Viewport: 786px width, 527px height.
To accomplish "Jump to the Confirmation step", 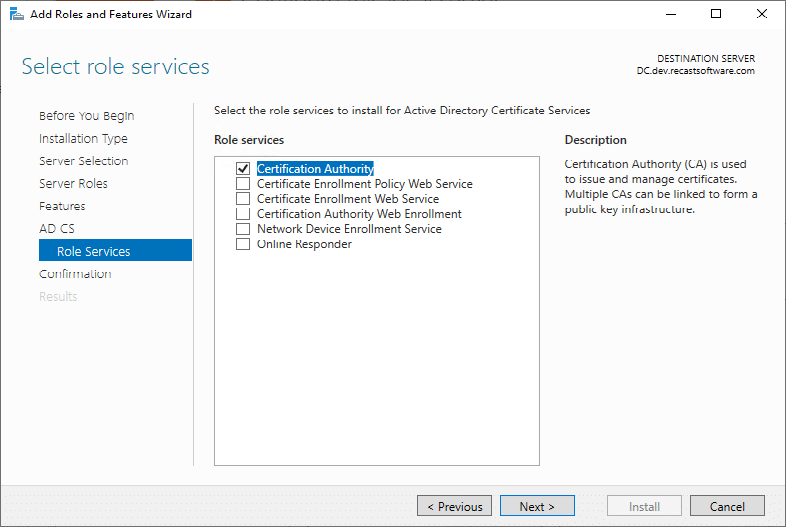I will click(x=75, y=274).
